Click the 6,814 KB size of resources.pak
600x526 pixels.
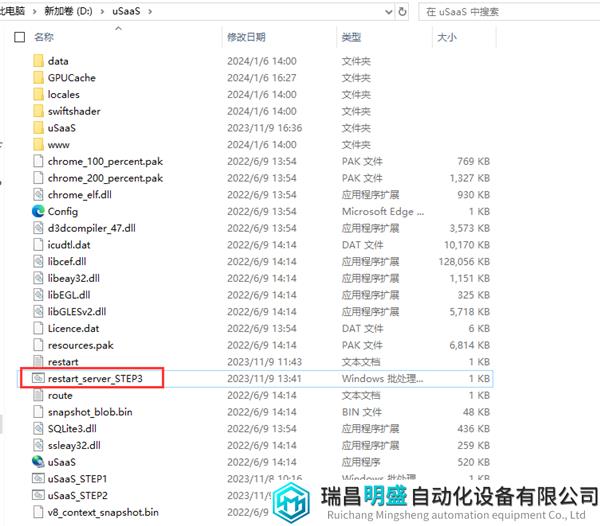470,345
